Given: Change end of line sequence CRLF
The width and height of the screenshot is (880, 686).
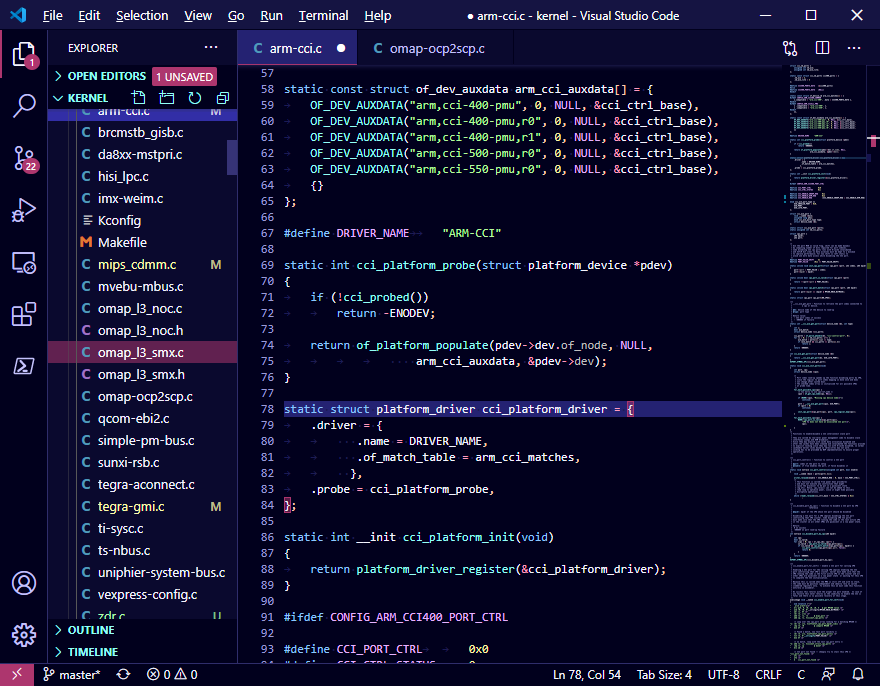Looking at the screenshot, I should click(x=768, y=674).
